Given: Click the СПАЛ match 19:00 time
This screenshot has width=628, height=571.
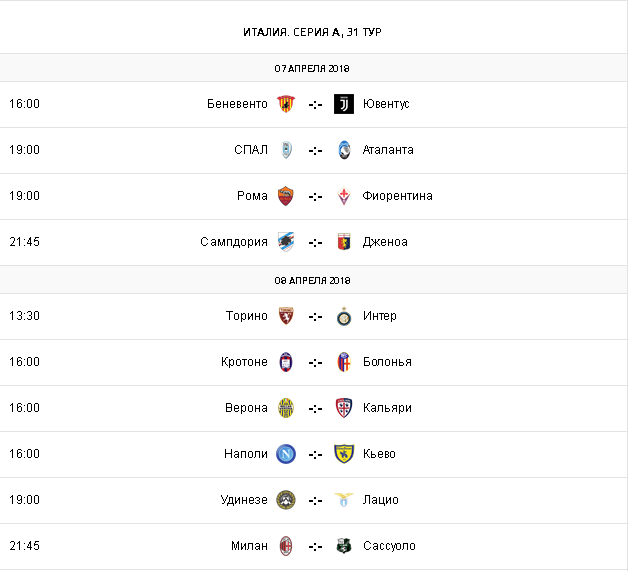Looking at the screenshot, I should pyautogui.click(x=24, y=150).
